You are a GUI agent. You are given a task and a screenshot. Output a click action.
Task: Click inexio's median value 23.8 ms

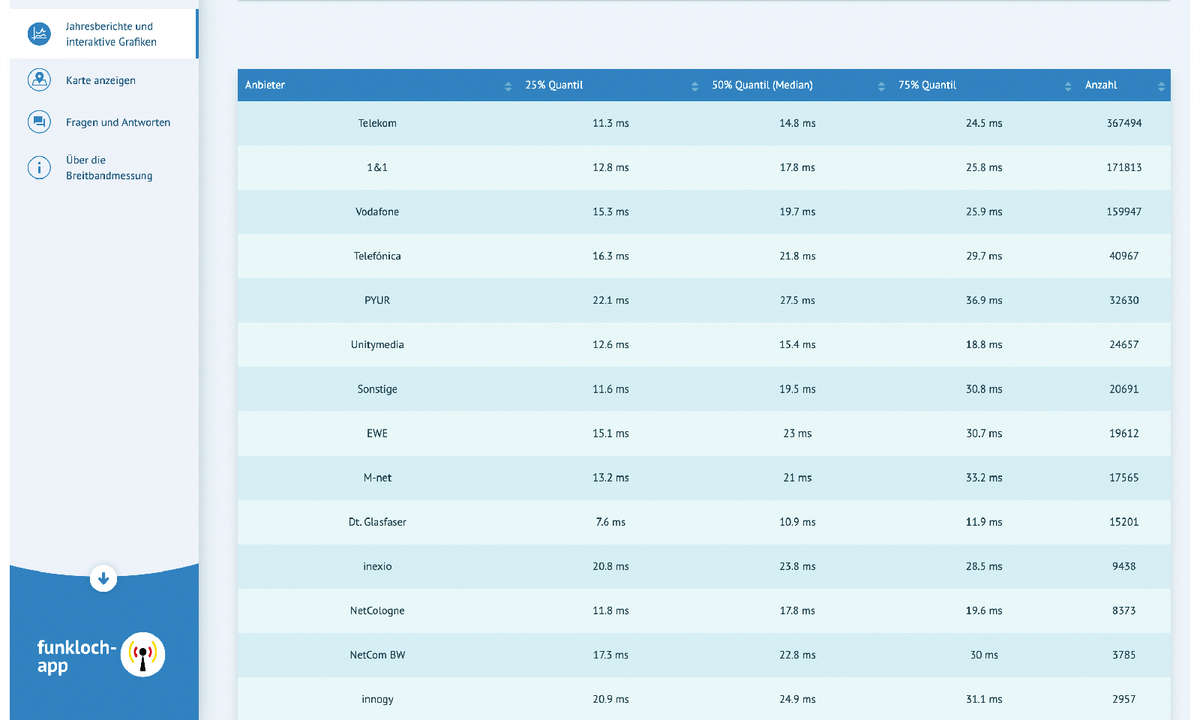[x=797, y=566]
